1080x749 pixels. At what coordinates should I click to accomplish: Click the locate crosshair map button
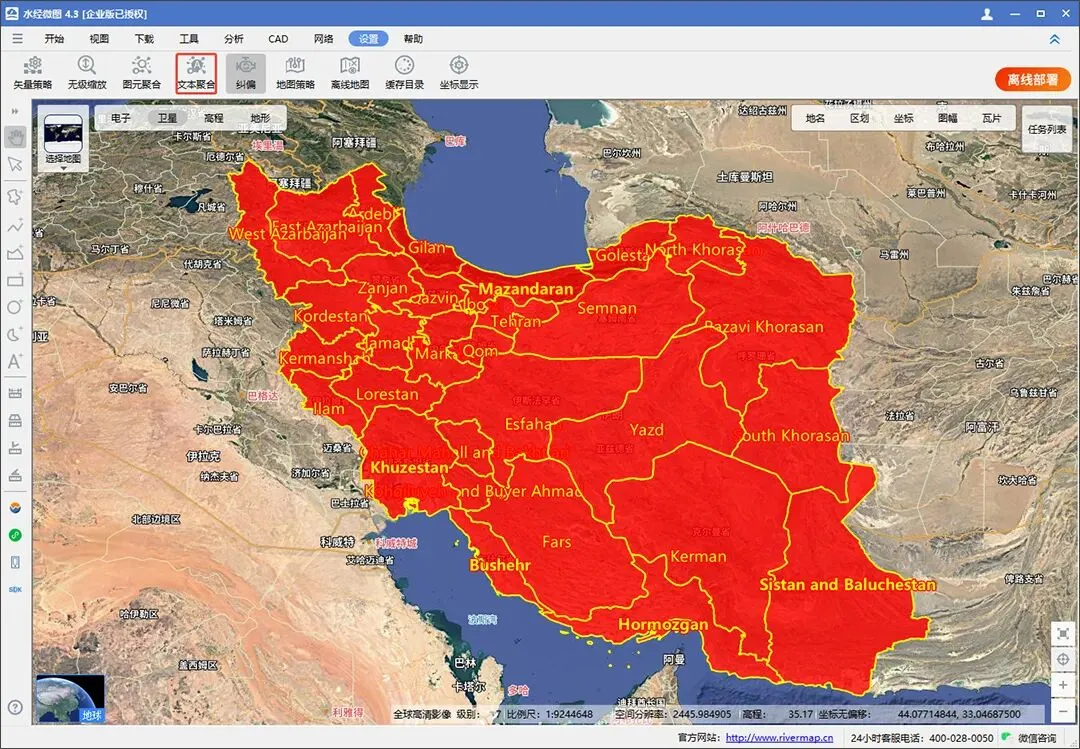(x=1063, y=659)
